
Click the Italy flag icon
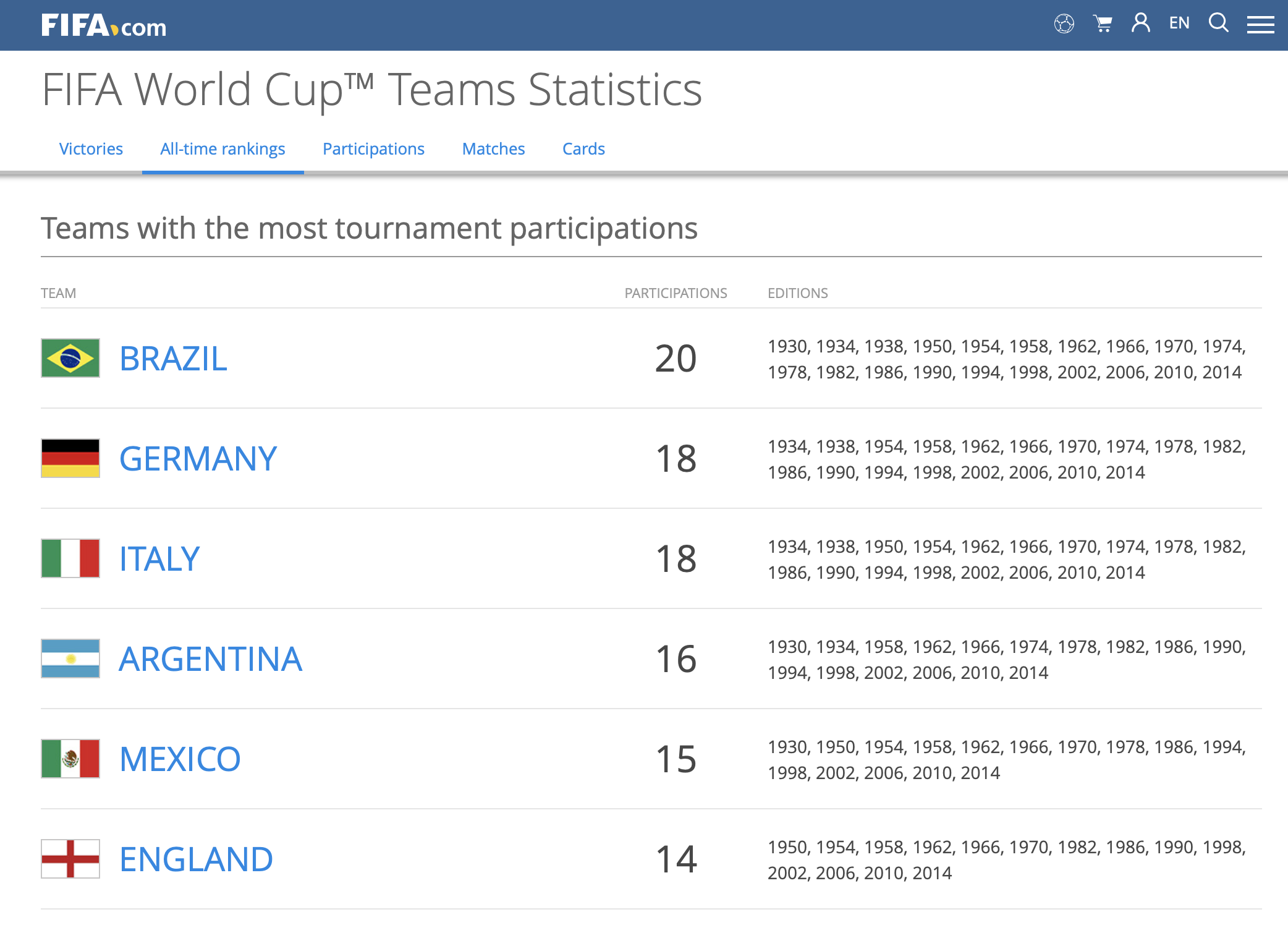pyautogui.click(x=70, y=558)
